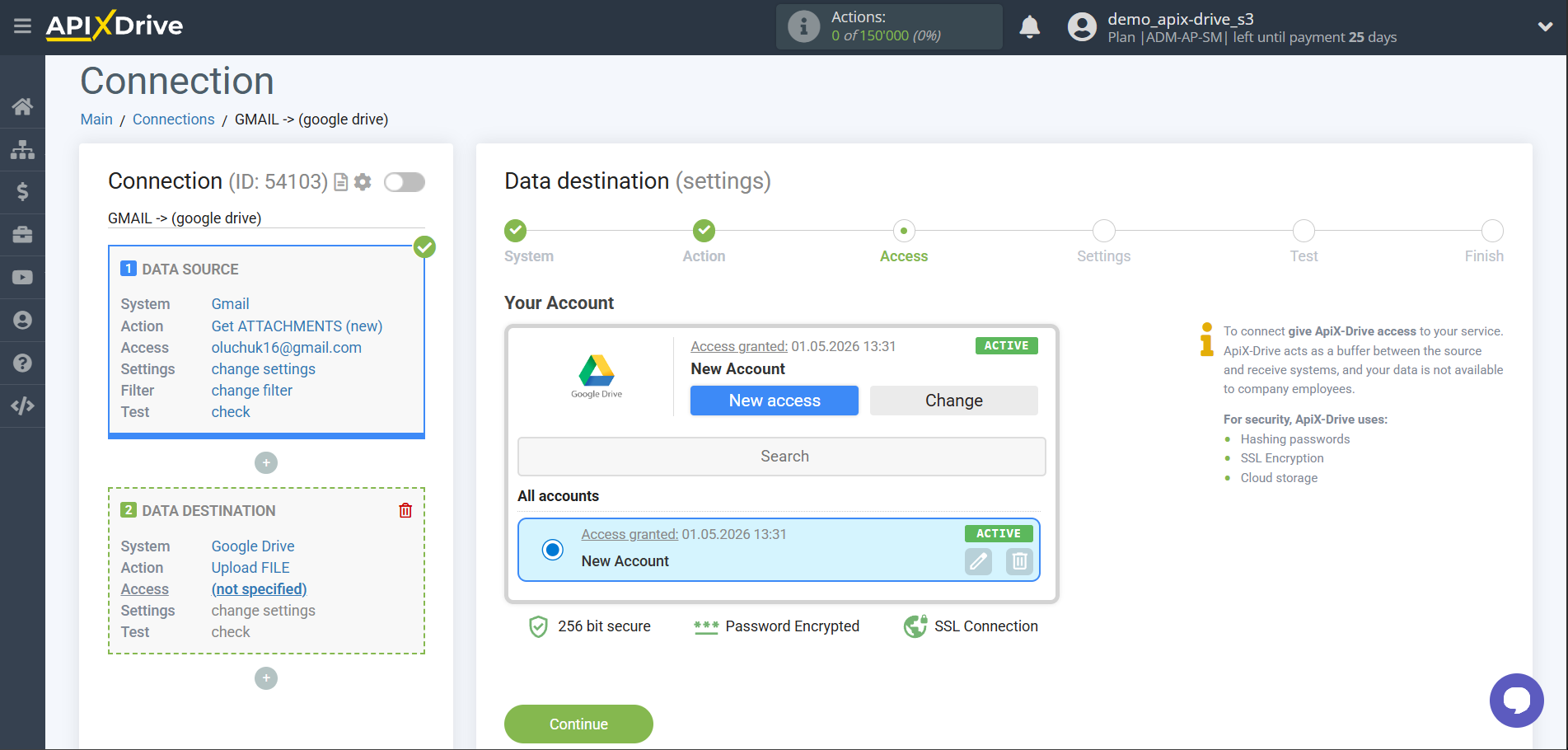Viewport: 1568px width, 750px height.
Task: Click the Continue button
Action: click(x=578, y=724)
